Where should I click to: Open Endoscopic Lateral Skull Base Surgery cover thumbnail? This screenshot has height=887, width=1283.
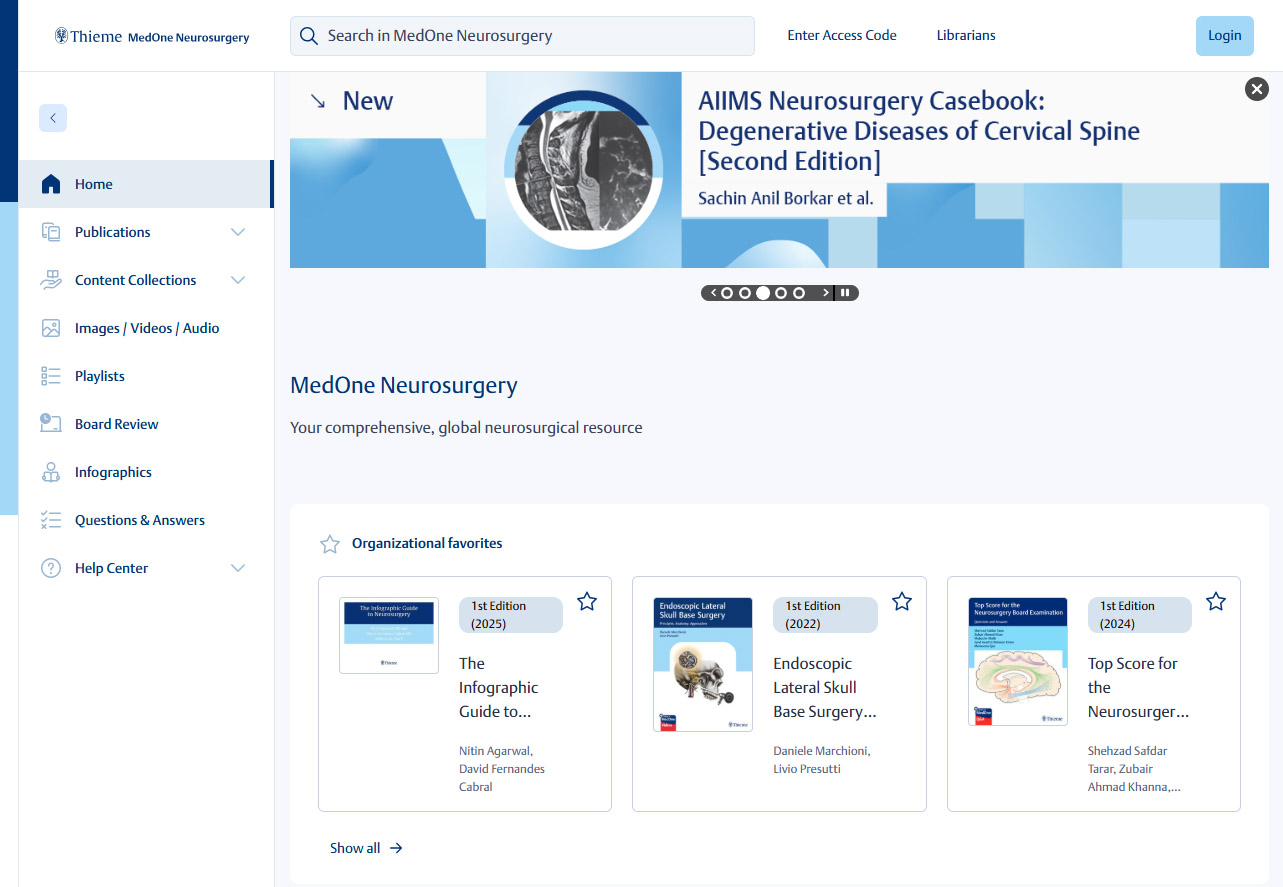coord(703,665)
